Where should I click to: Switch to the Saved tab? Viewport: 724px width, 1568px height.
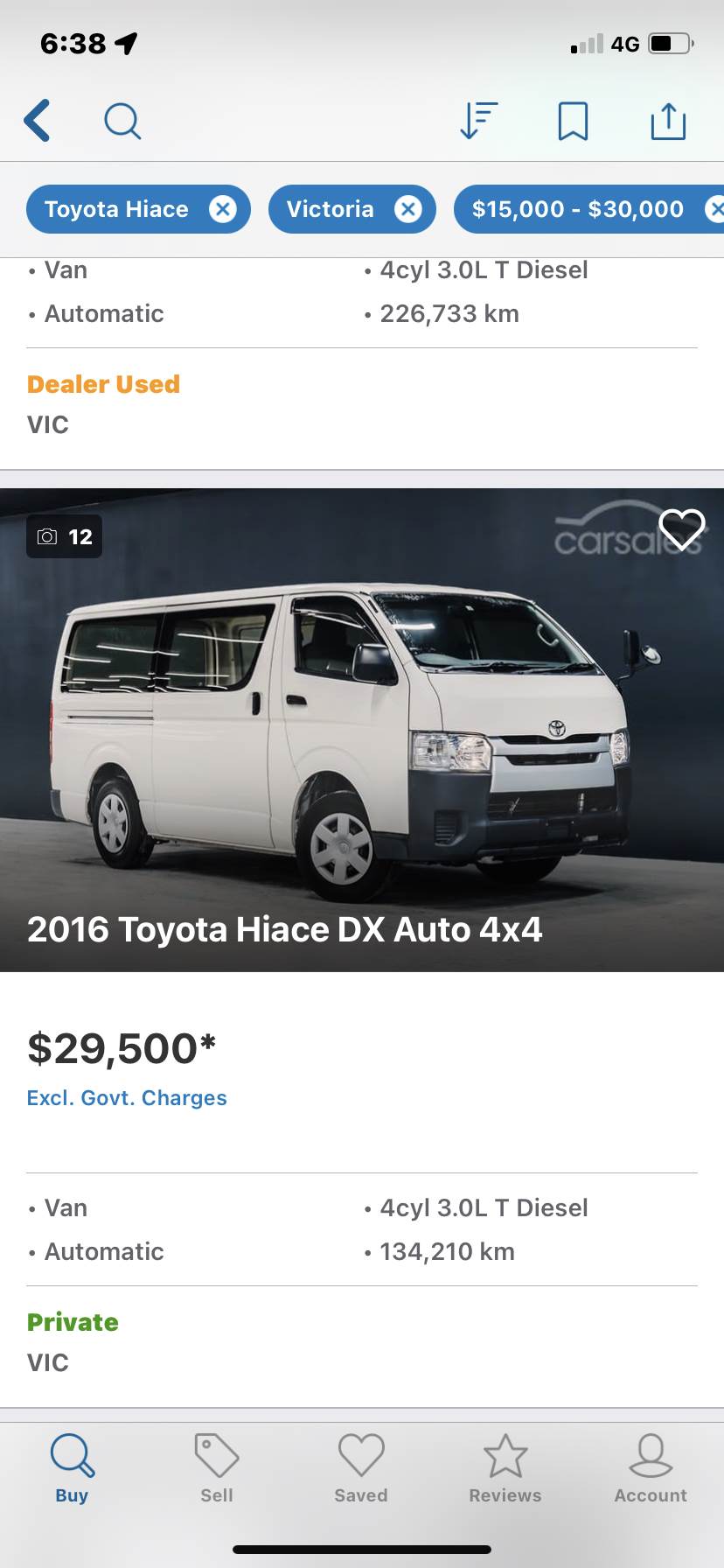point(361,1469)
